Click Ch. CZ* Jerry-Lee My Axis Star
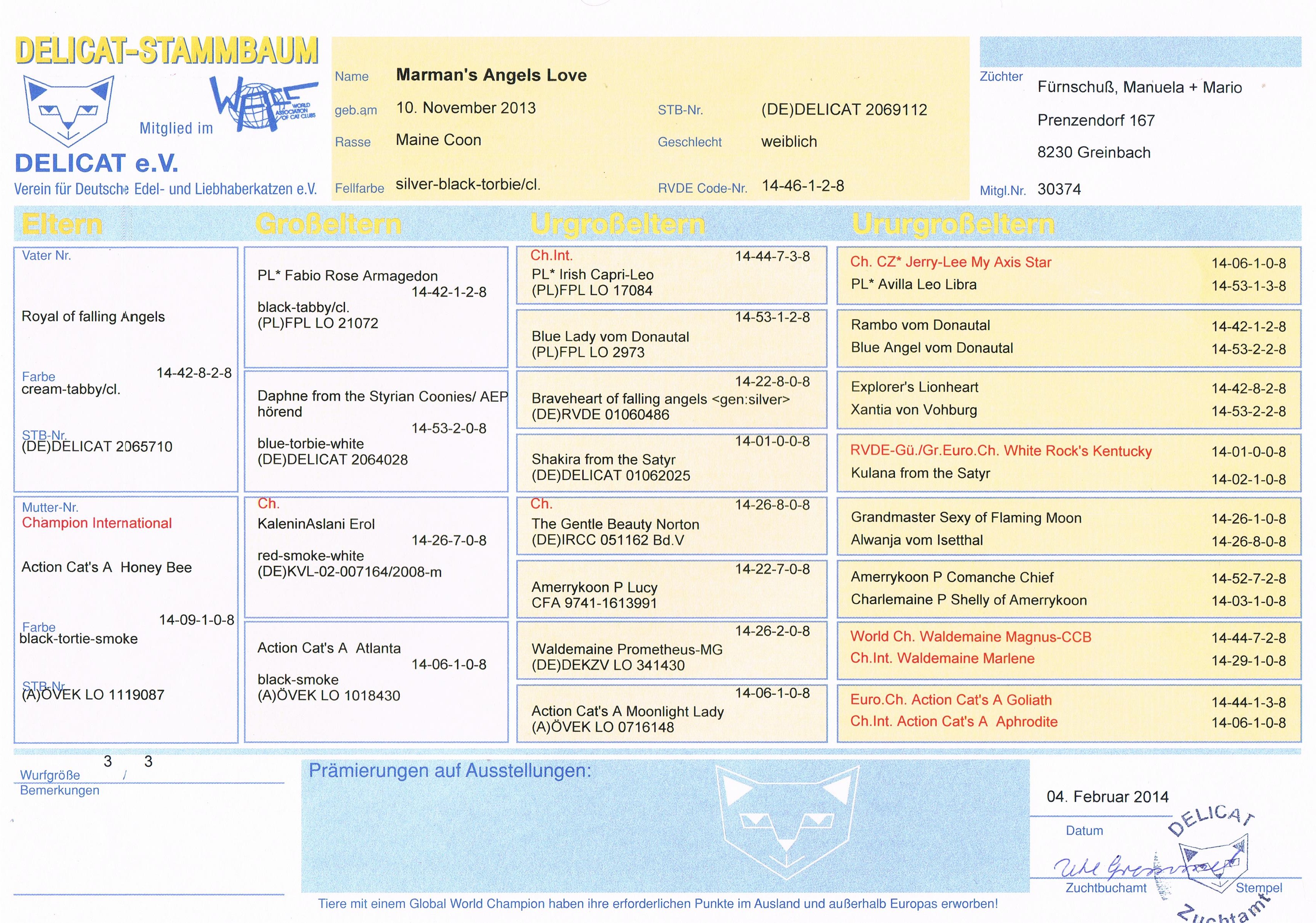This screenshot has width=1316, height=923. click(x=951, y=262)
